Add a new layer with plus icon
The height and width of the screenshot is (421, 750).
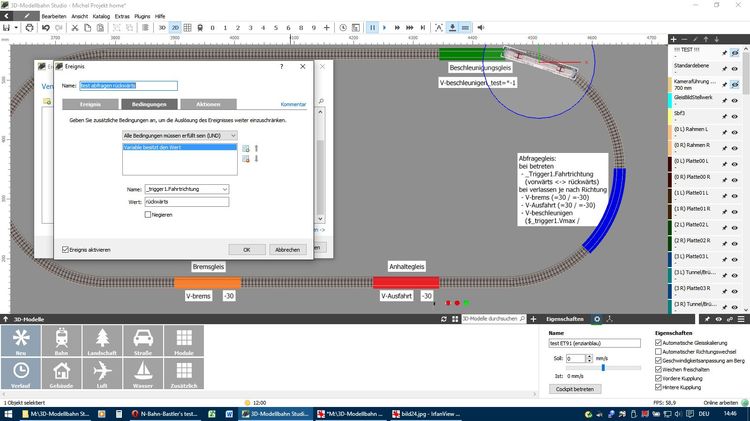coord(673,39)
